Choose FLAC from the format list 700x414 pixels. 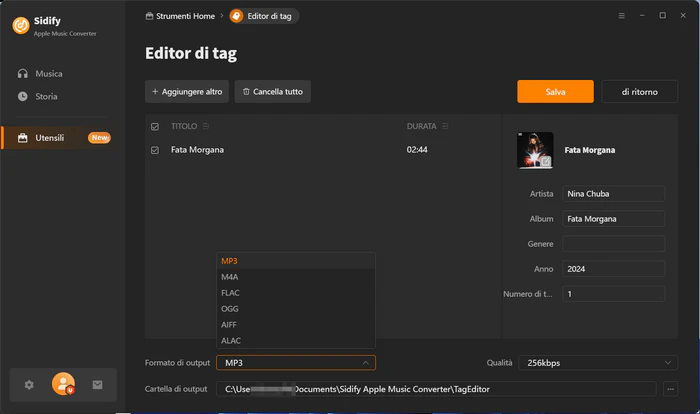click(296, 293)
